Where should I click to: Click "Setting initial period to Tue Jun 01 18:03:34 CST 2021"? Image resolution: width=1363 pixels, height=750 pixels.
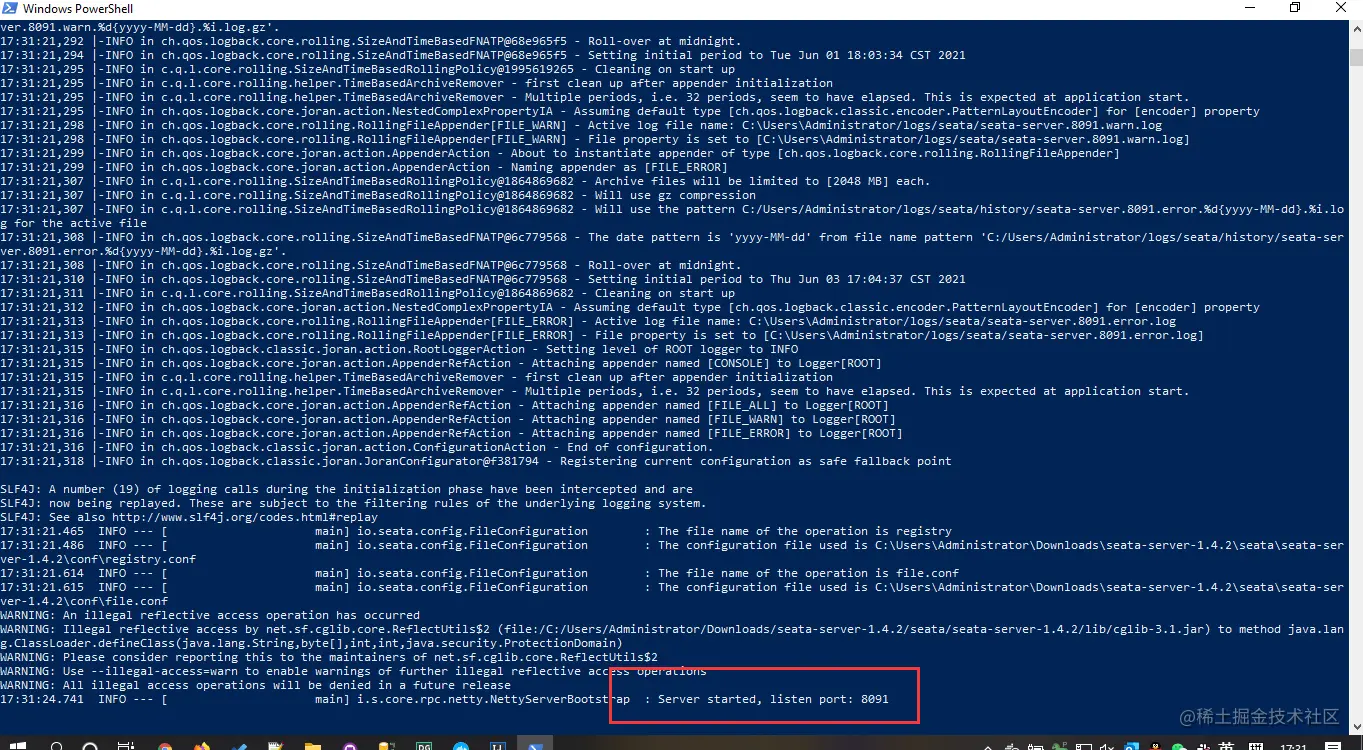777,55
